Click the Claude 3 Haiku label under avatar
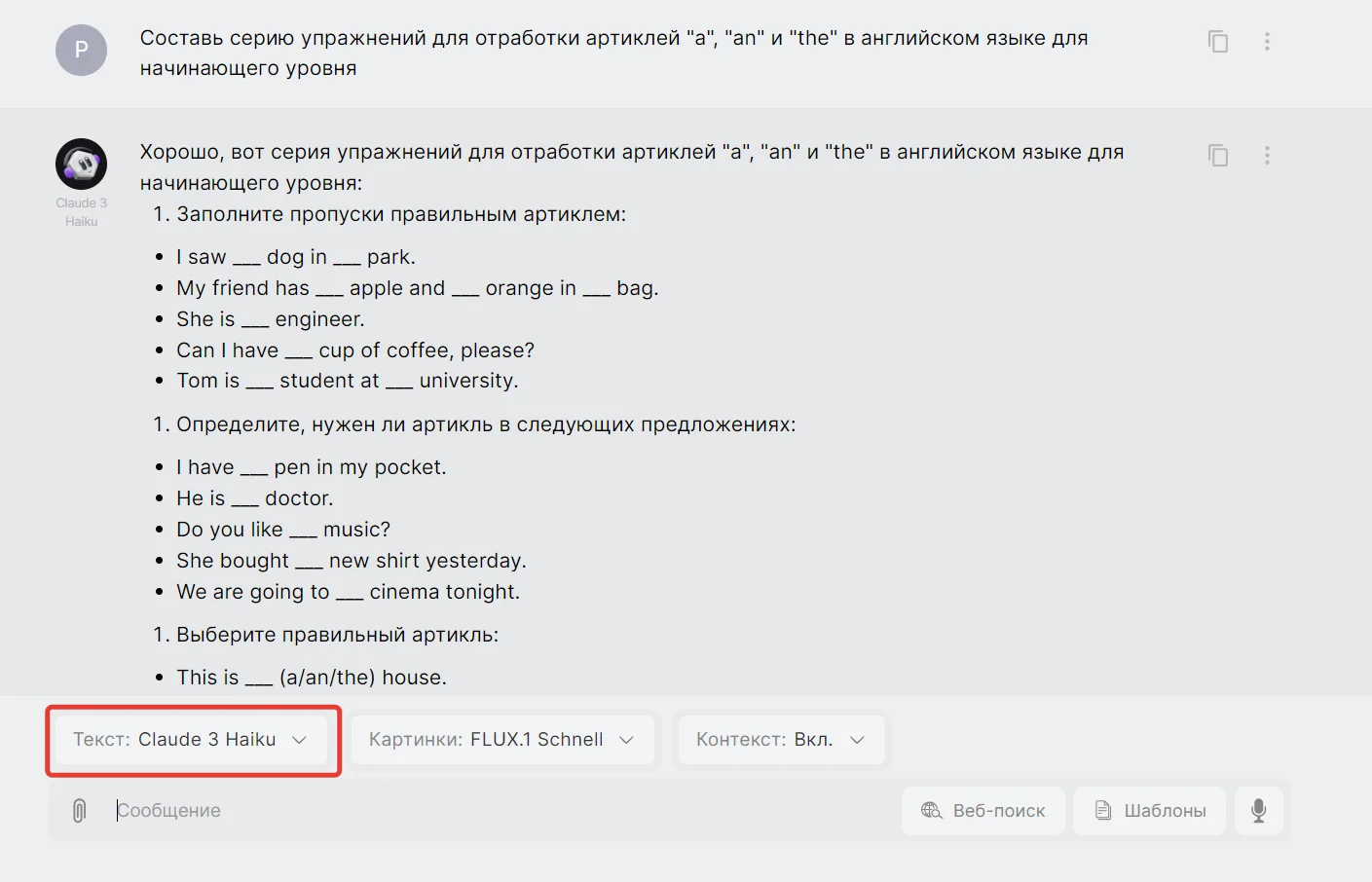Screen dimensions: 1372x882 pos(81,212)
